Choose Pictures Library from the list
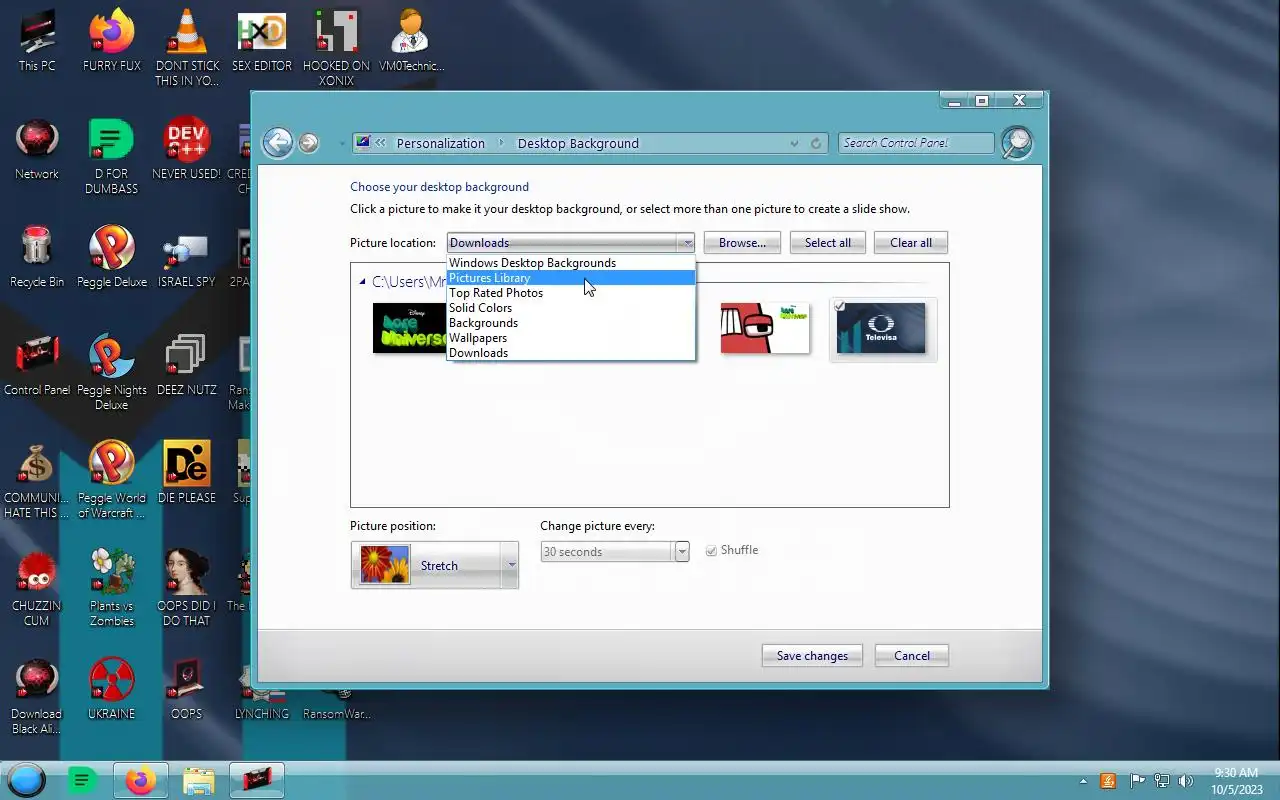The height and width of the screenshot is (800, 1280). click(570, 278)
